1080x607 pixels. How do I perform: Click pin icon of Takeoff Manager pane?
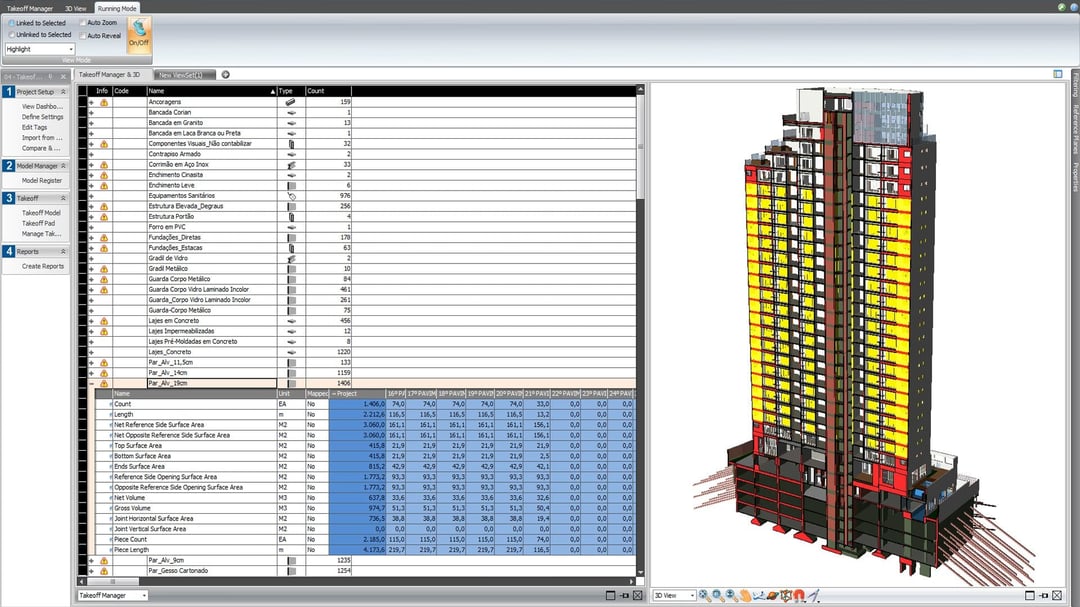click(624, 595)
